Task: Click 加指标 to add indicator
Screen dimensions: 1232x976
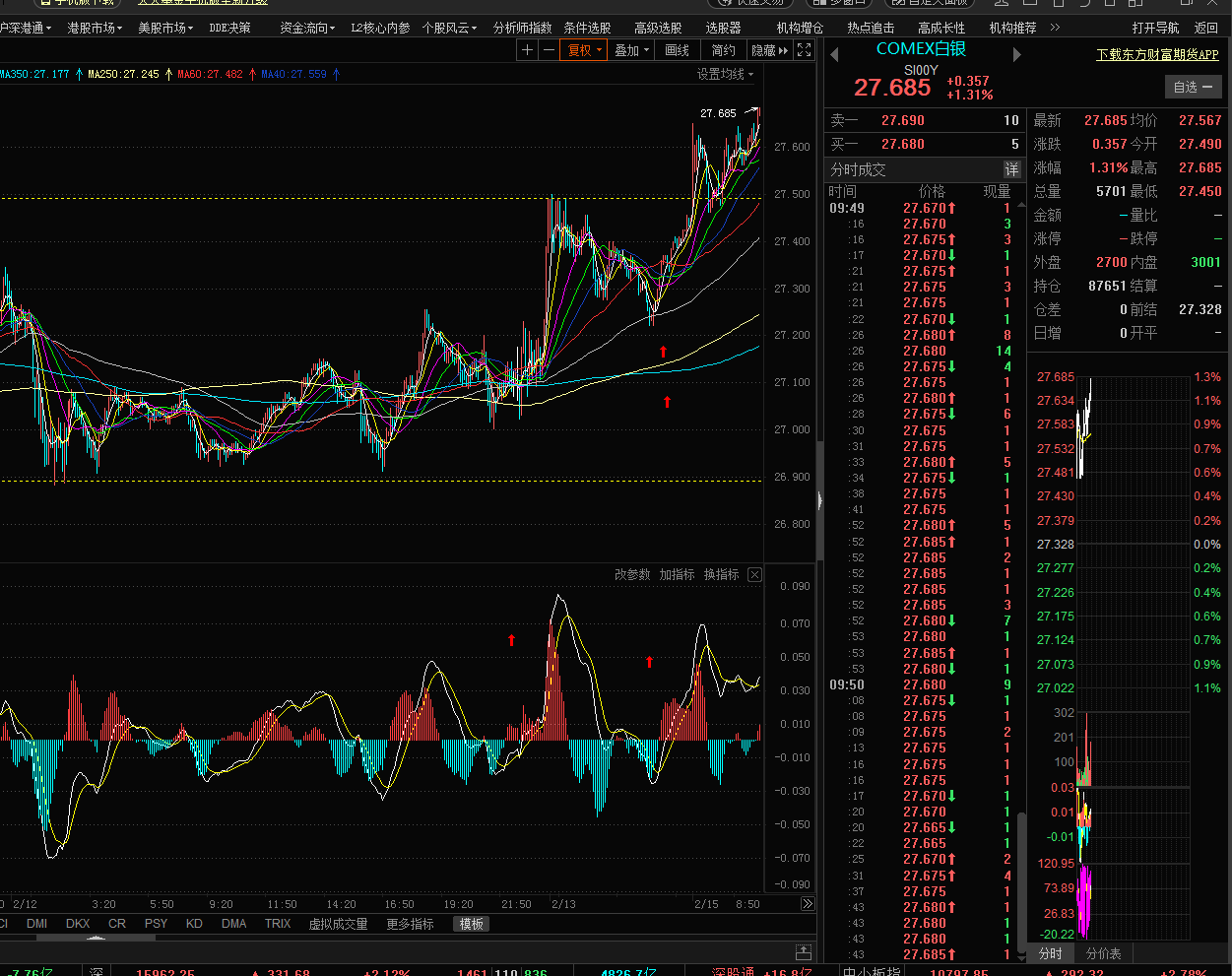Action: [x=677, y=574]
